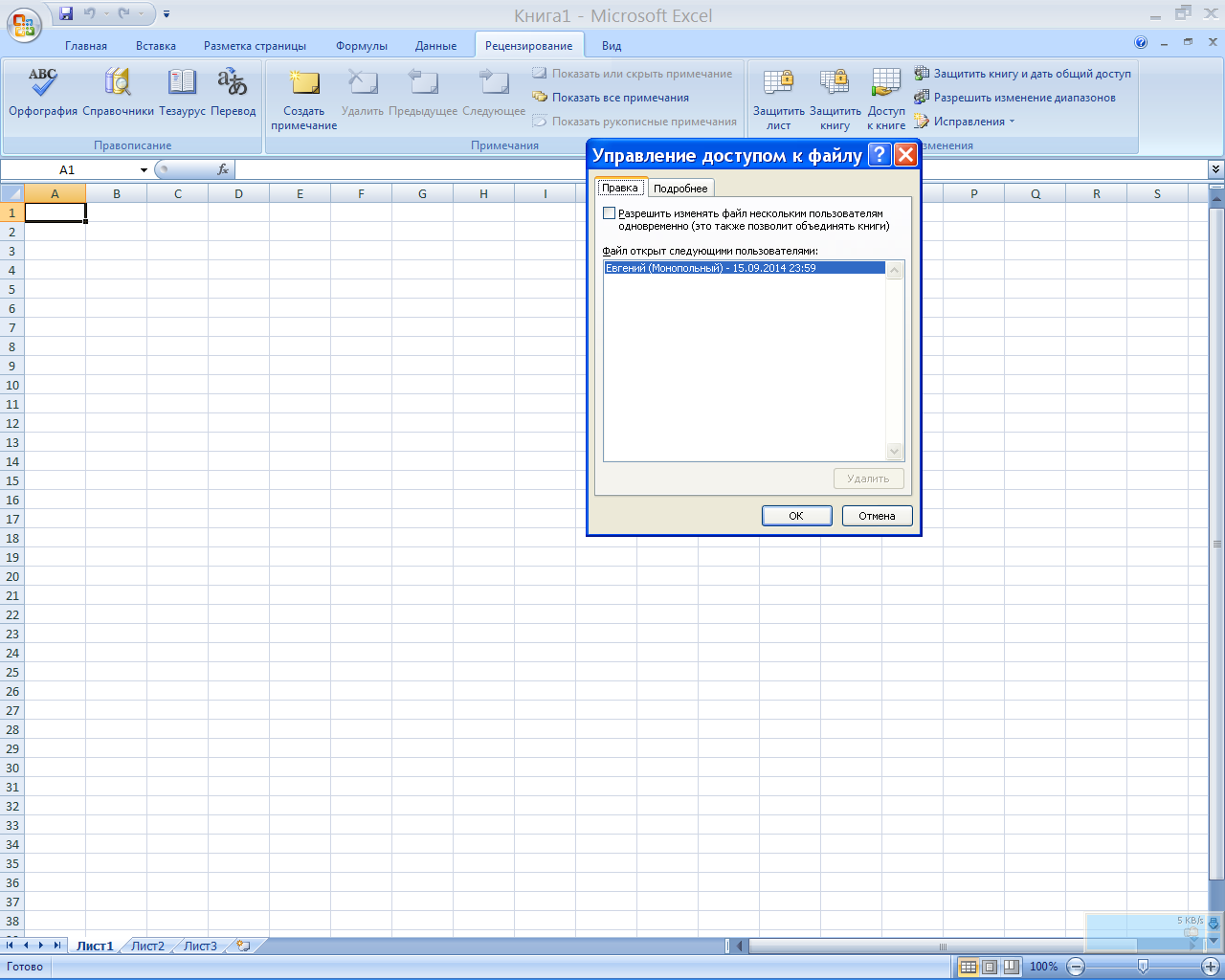The width and height of the screenshot is (1225, 980).
Task: Open the Вид ribbon tab
Action: [612, 46]
